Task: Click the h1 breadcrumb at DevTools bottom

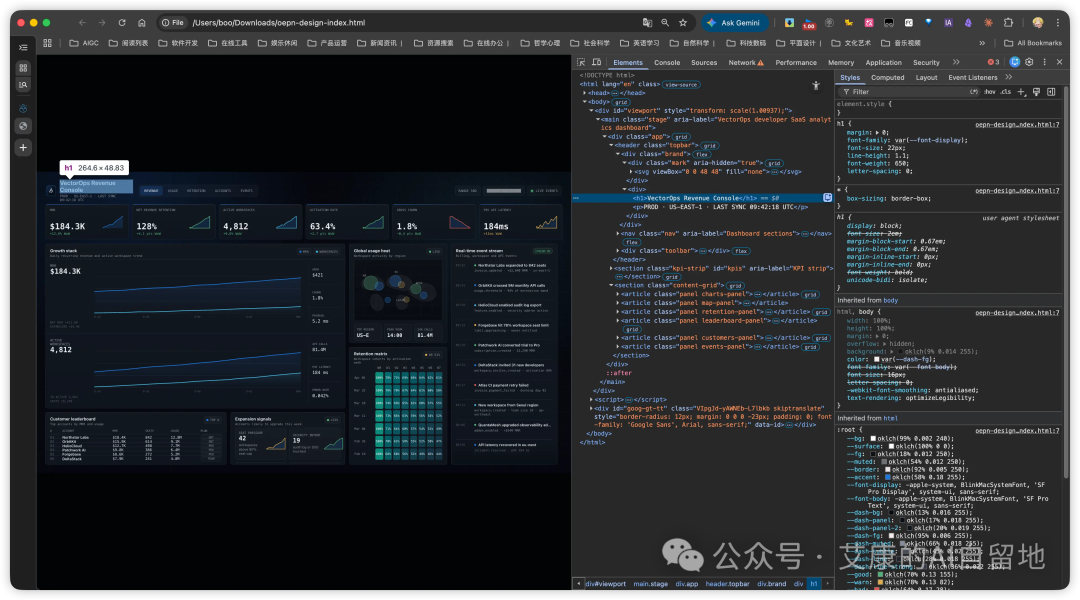Action: 813,583
